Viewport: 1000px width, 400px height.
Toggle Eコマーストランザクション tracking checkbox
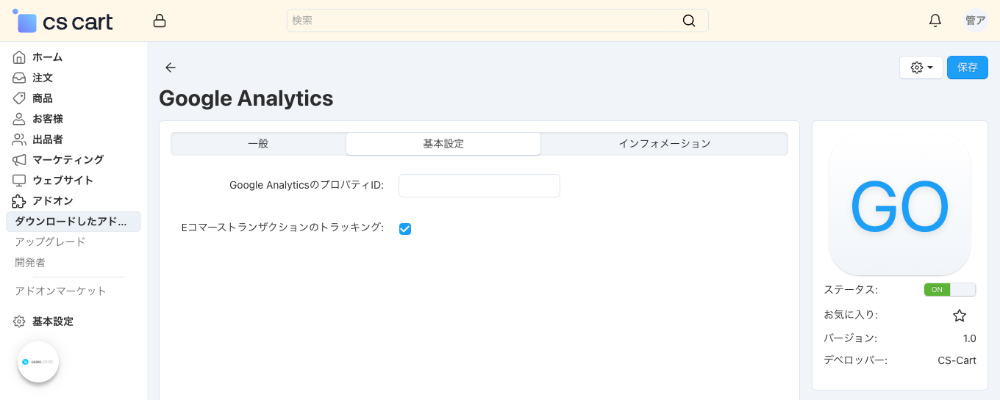(405, 229)
